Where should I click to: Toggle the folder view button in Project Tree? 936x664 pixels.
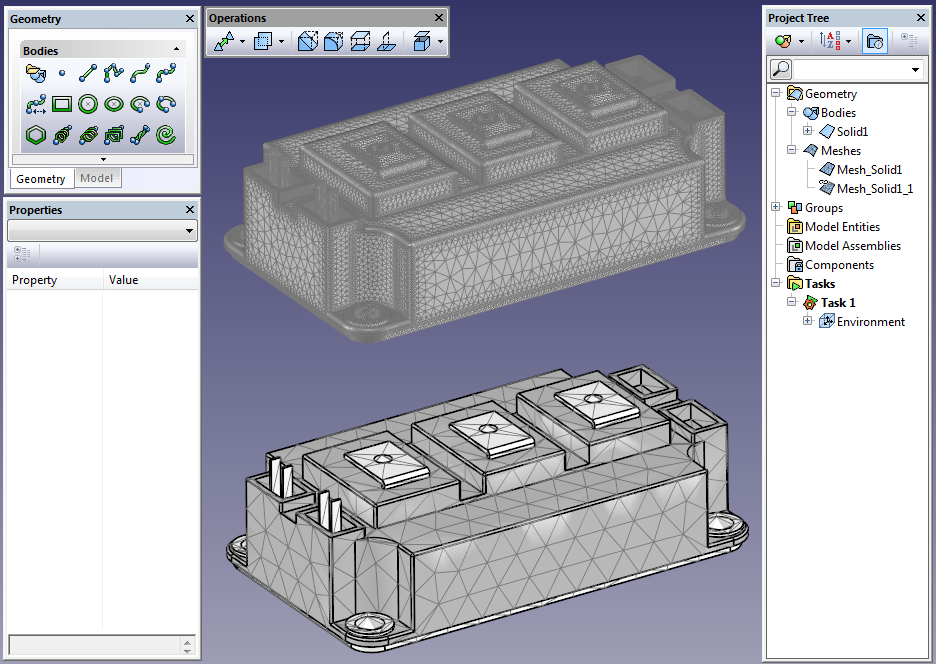[x=874, y=41]
